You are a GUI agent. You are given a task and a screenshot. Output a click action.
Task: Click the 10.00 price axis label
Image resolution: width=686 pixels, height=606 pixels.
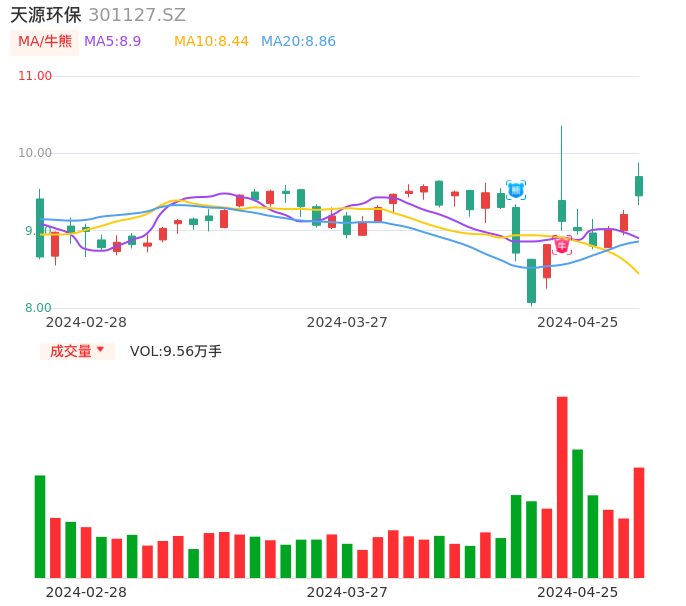click(35, 153)
